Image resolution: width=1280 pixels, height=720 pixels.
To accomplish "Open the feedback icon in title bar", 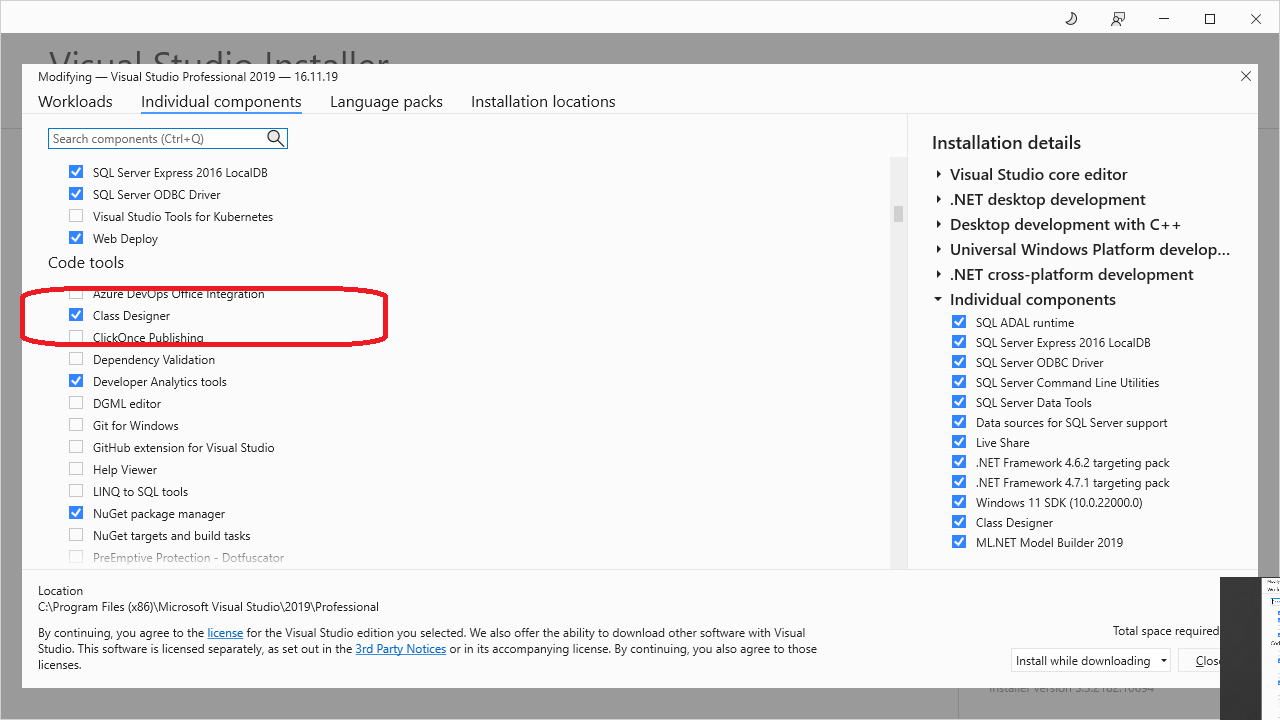I will tap(1118, 19).
